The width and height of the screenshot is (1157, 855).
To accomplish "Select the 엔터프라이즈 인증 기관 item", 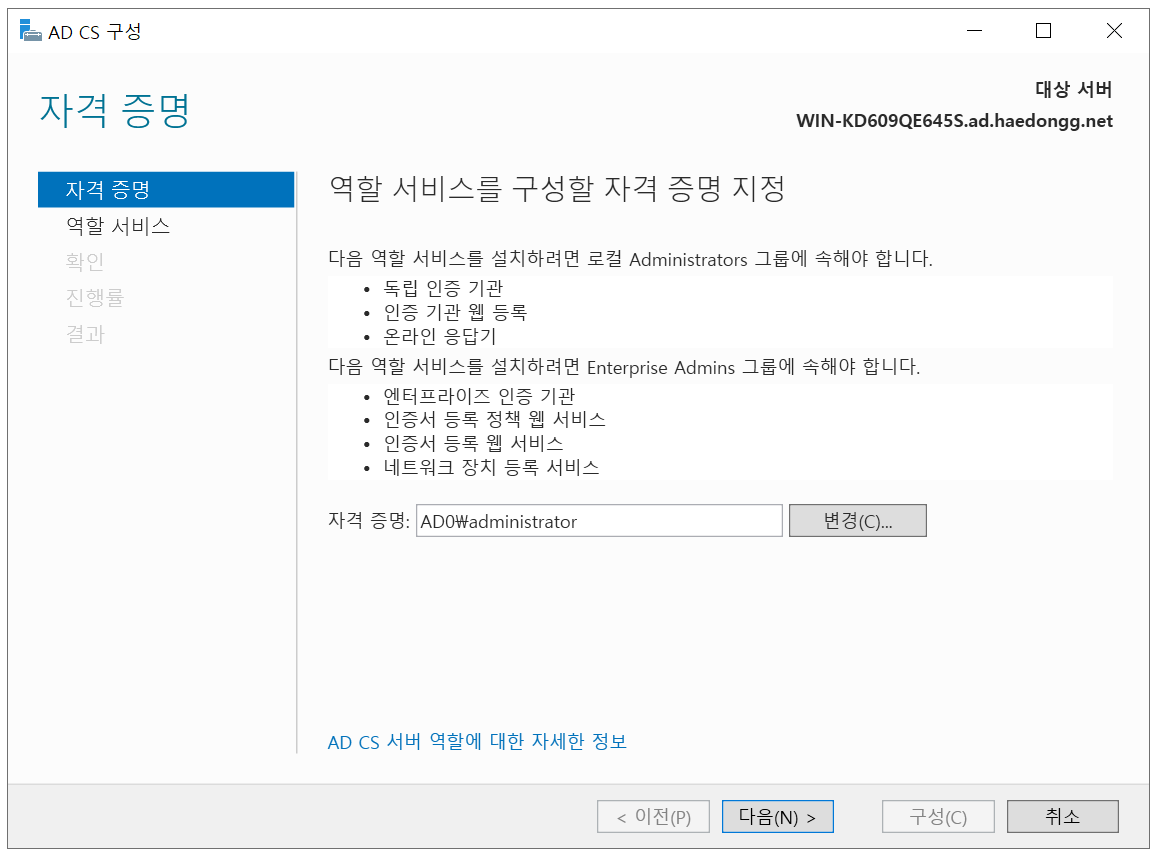I will [479, 396].
